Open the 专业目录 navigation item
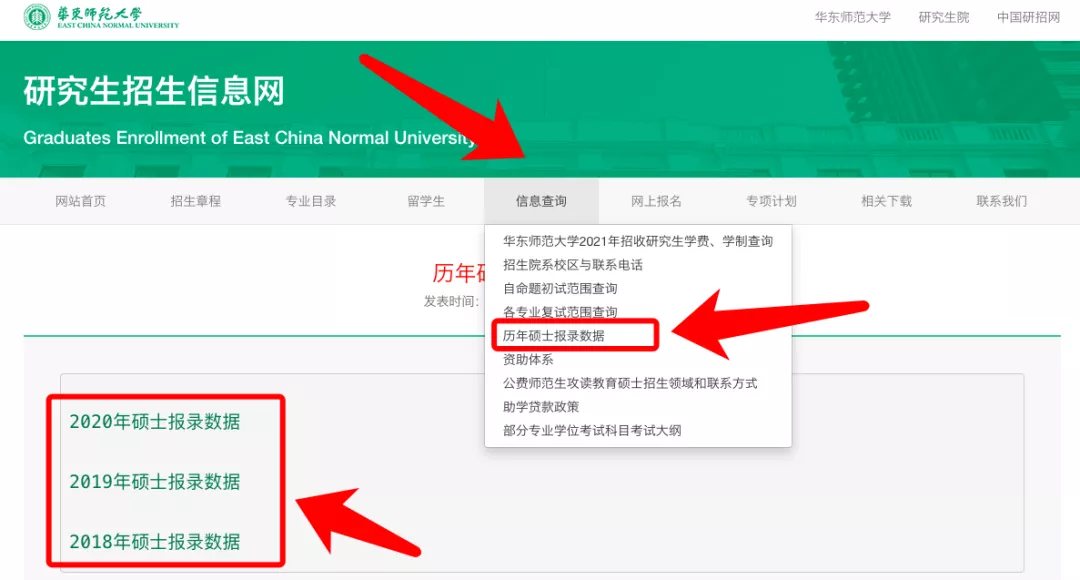Image resolution: width=1080 pixels, height=580 pixels. coord(310,200)
